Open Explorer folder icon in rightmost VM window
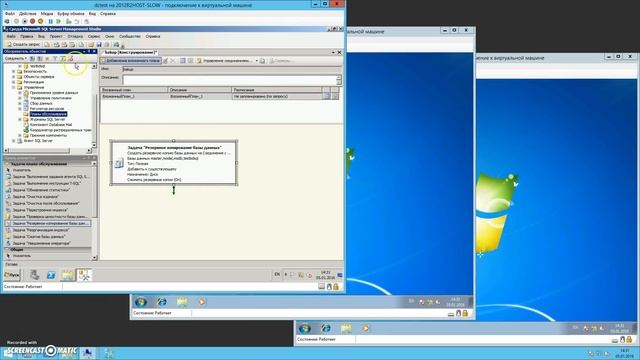This screenshot has width=640, height=360. click(346, 328)
